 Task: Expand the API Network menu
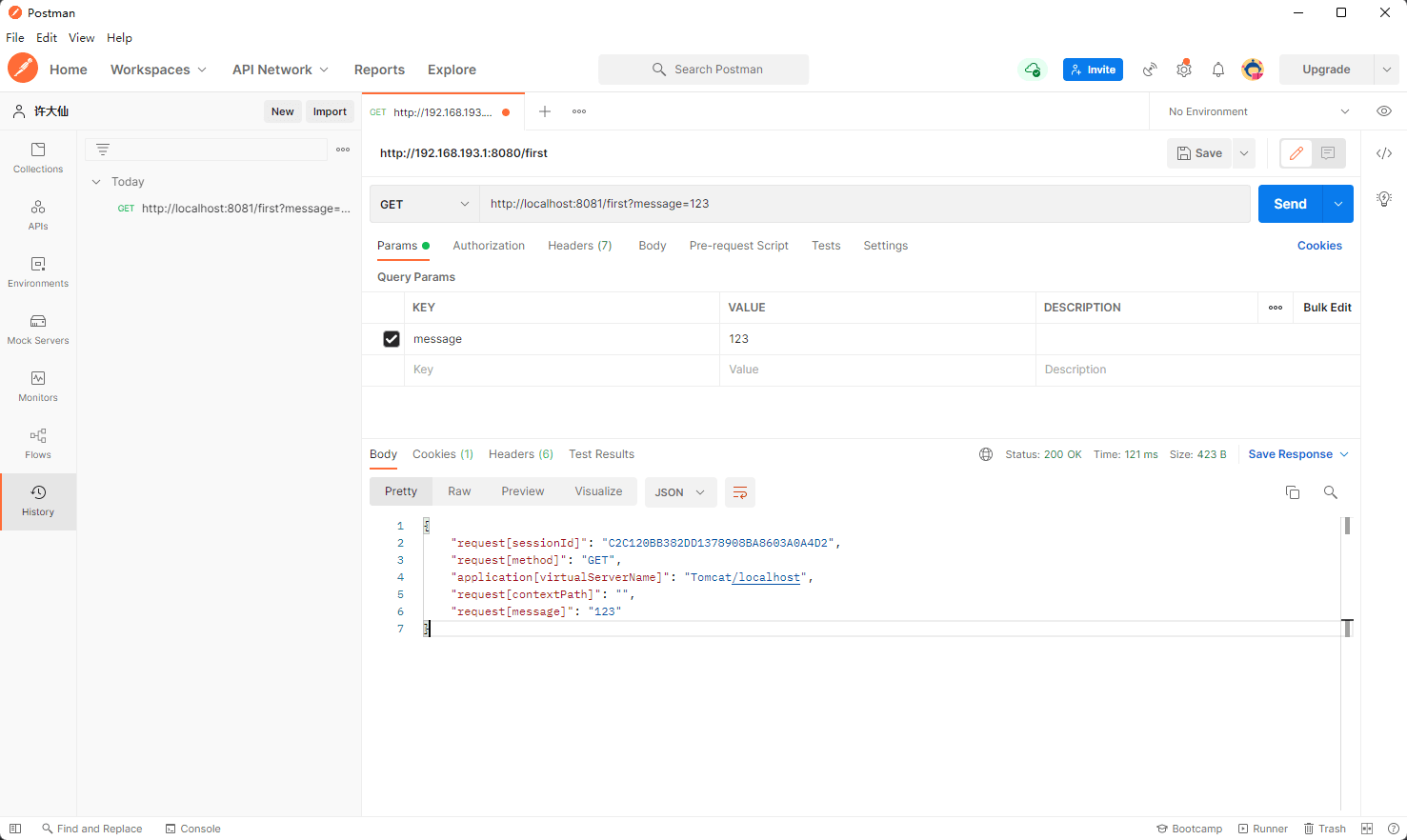(280, 70)
